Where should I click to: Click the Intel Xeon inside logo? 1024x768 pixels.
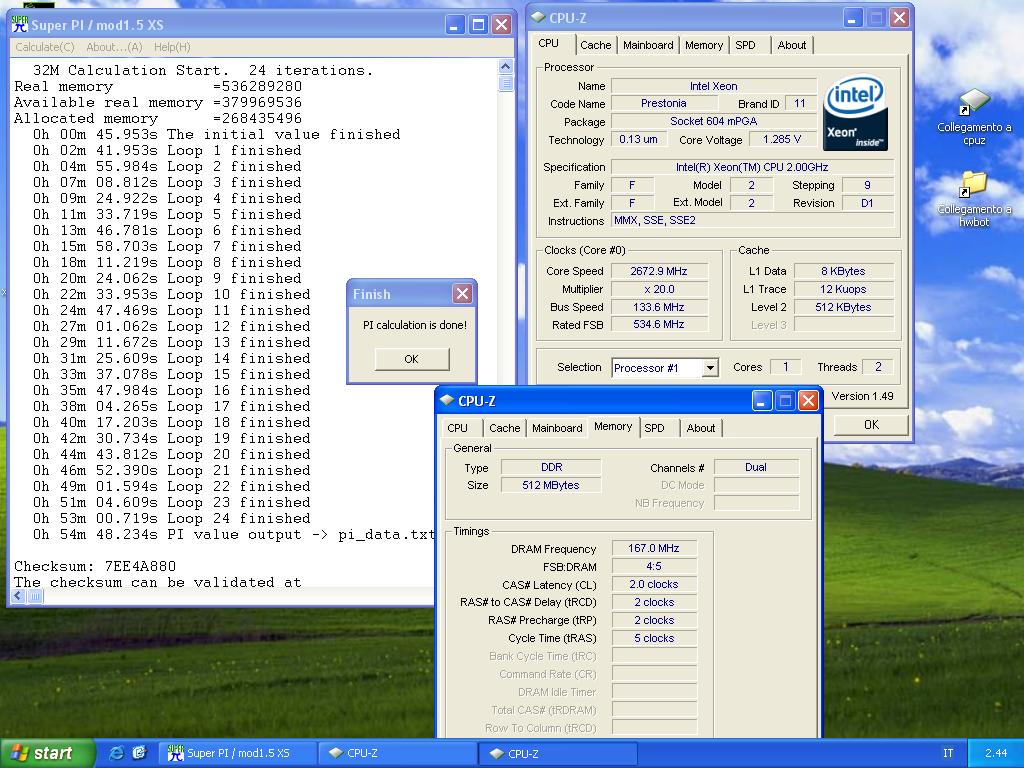click(855, 113)
